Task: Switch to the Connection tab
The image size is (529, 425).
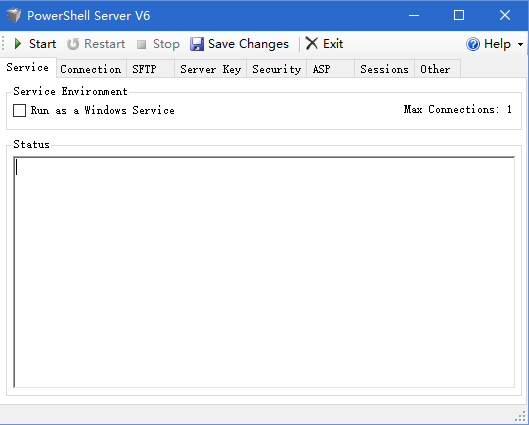Action: (x=91, y=69)
